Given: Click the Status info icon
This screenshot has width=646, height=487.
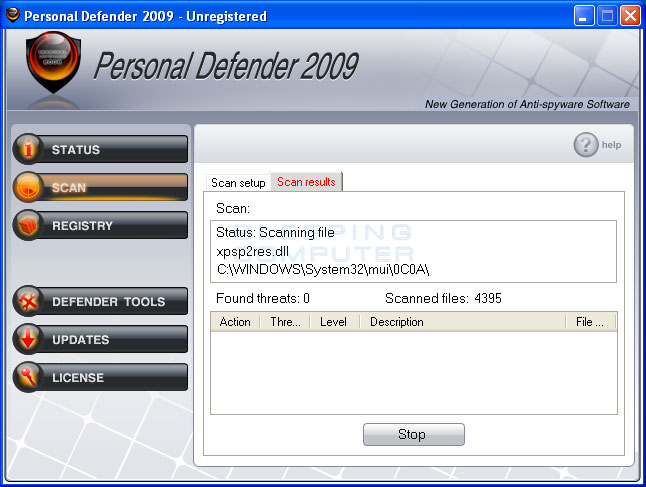Looking at the screenshot, I should click(x=28, y=148).
